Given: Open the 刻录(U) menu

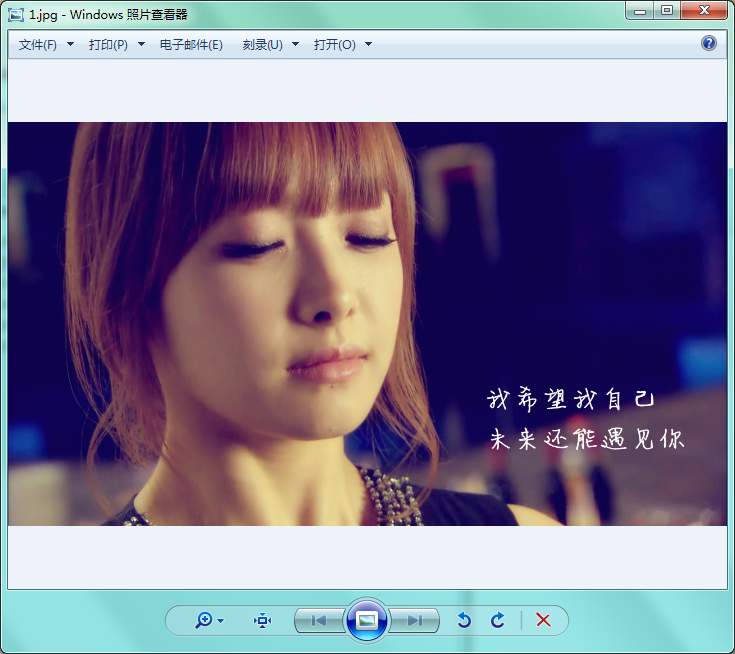Looking at the screenshot, I should tap(262, 45).
